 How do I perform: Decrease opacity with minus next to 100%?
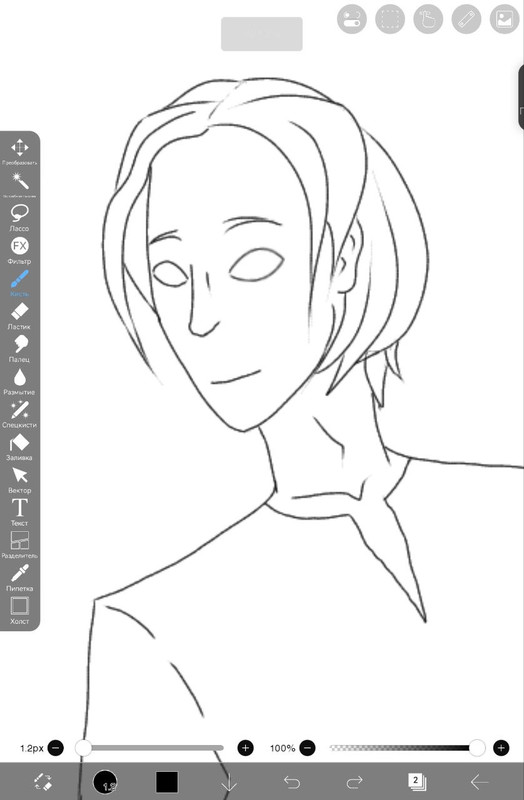tap(307, 748)
